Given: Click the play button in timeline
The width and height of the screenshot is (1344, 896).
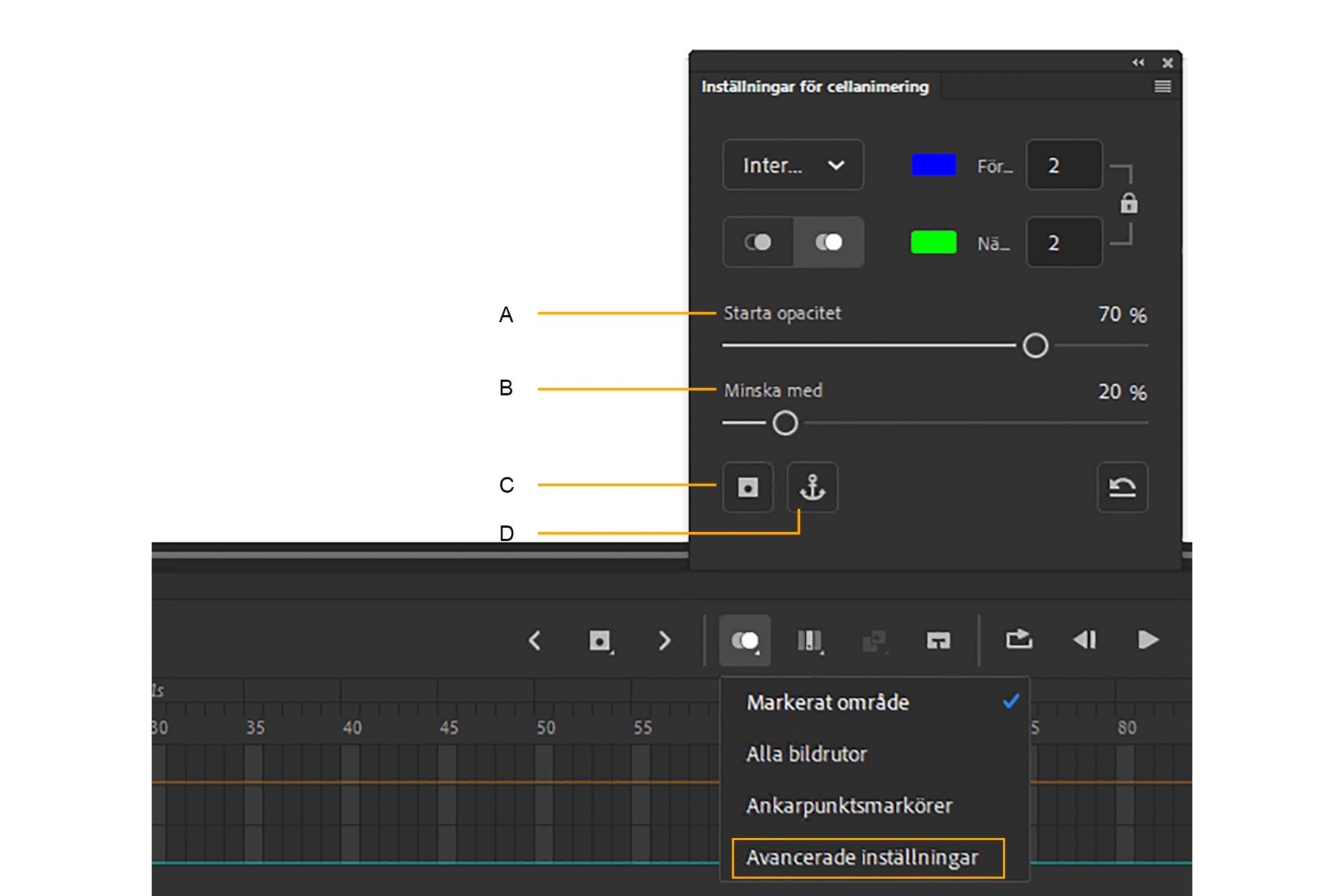Looking at the screenshot, I should tap(1148, 640).
